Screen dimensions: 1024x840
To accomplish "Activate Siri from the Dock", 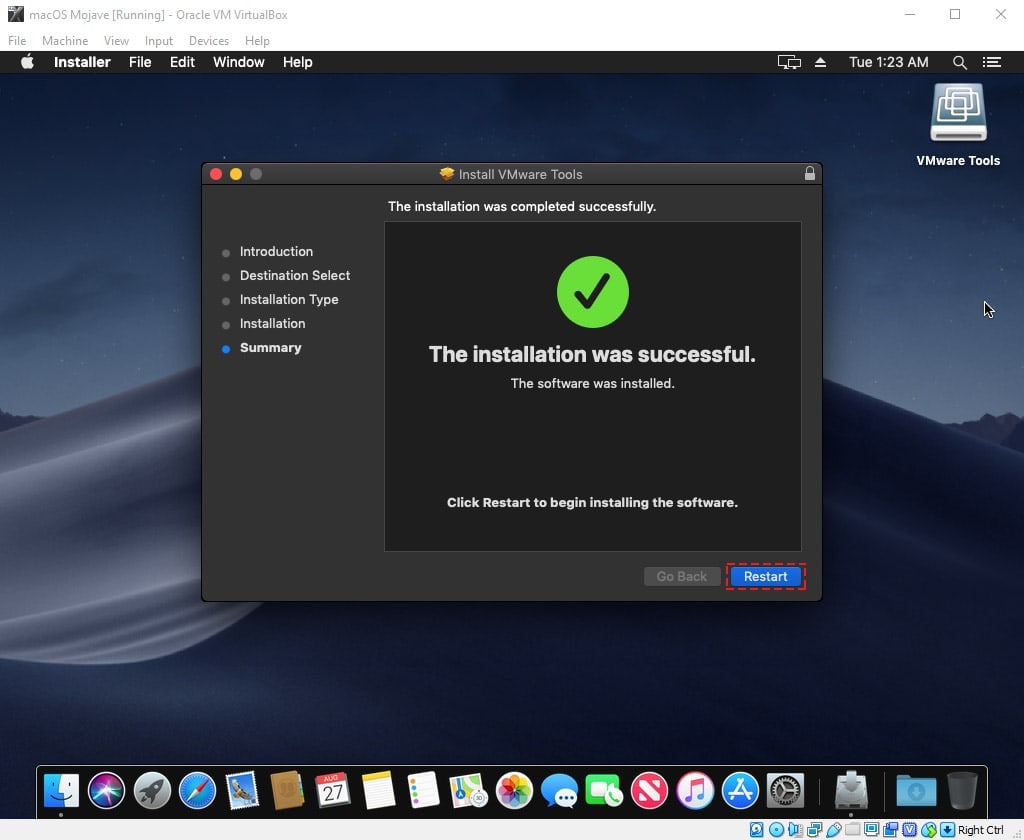I will [106, 790].
